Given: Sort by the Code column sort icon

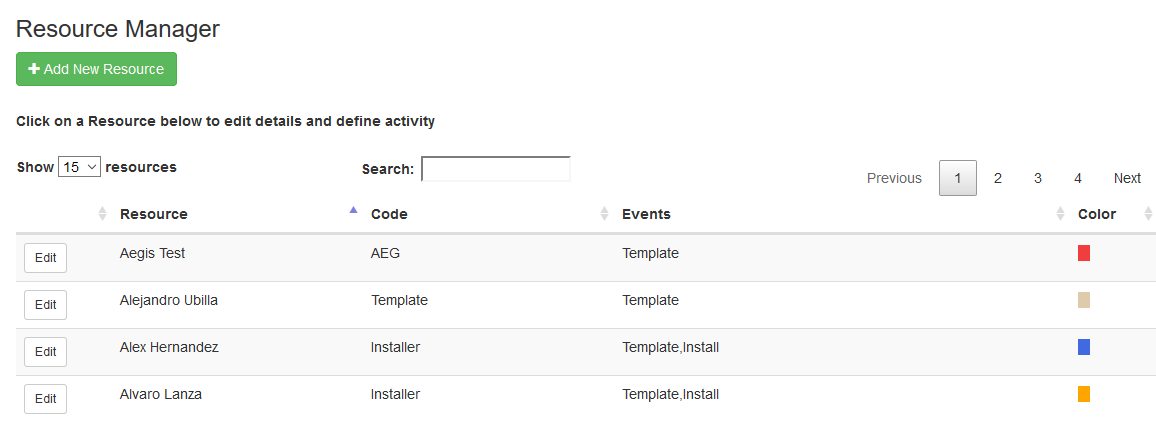Looking at the screenshot, I should point(603,214).
